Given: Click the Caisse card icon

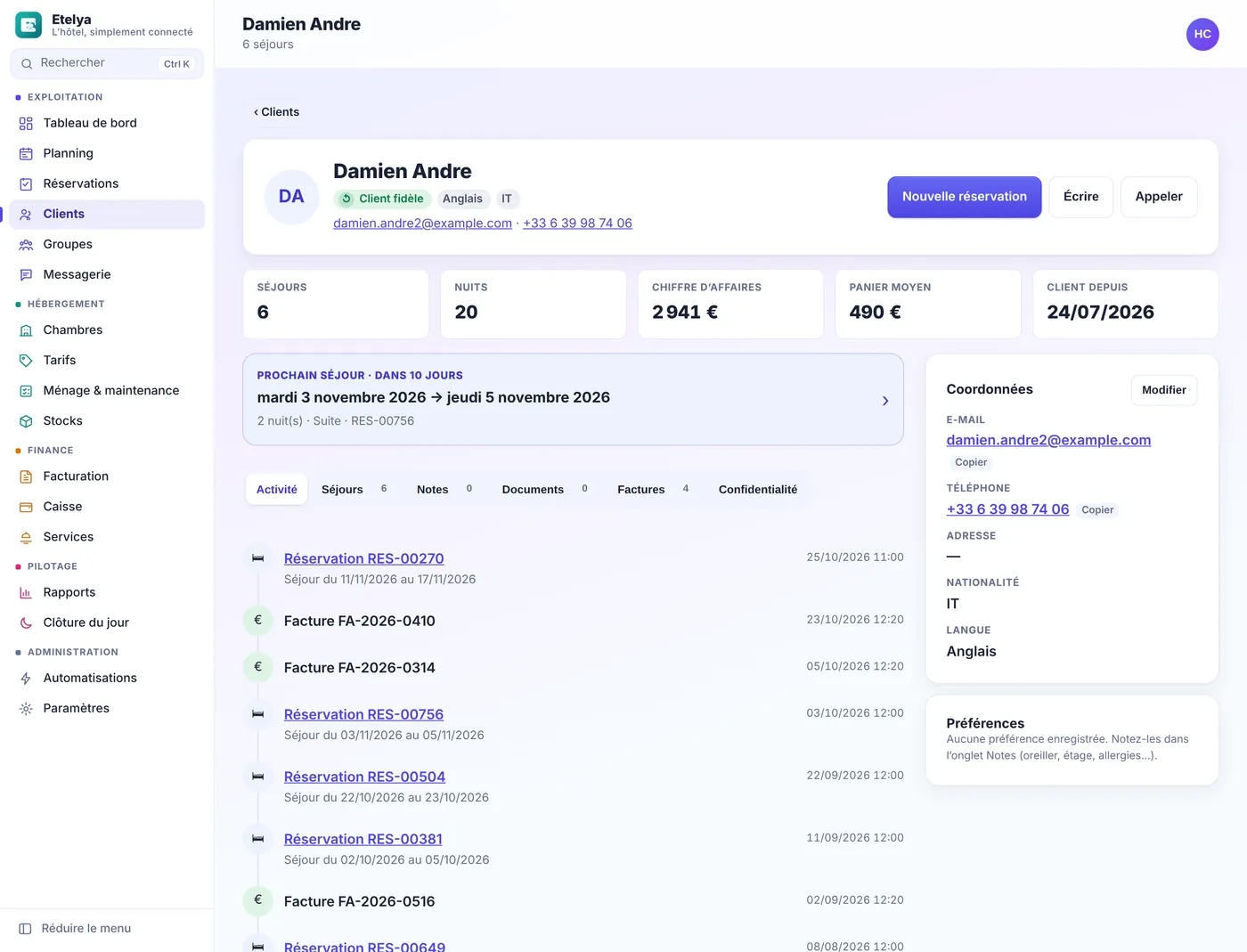Looking at the screenshot, I should (x=26, y=507).
